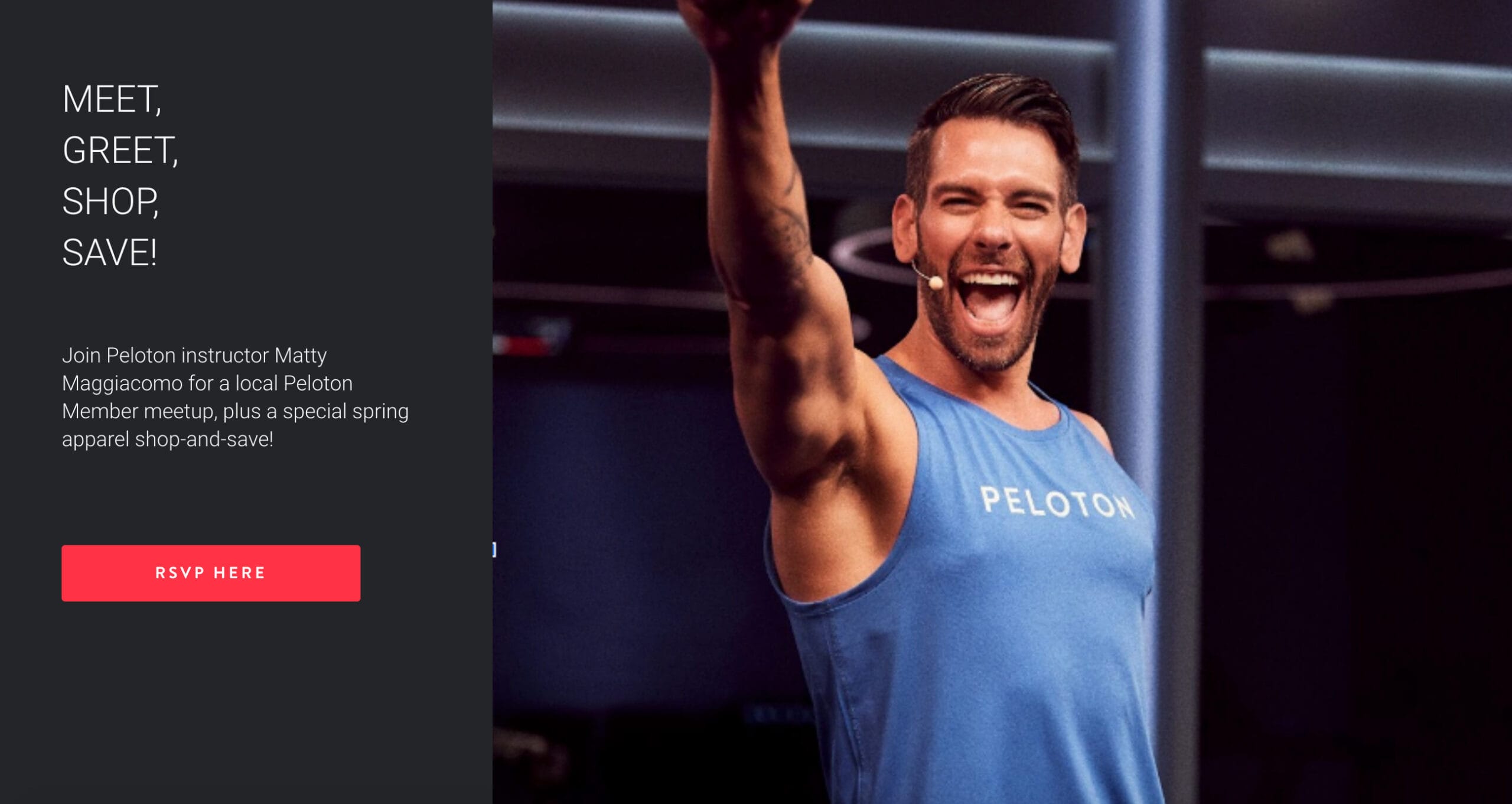Click the "Join Peloton instructor Matty" text line

pos(194,355)
